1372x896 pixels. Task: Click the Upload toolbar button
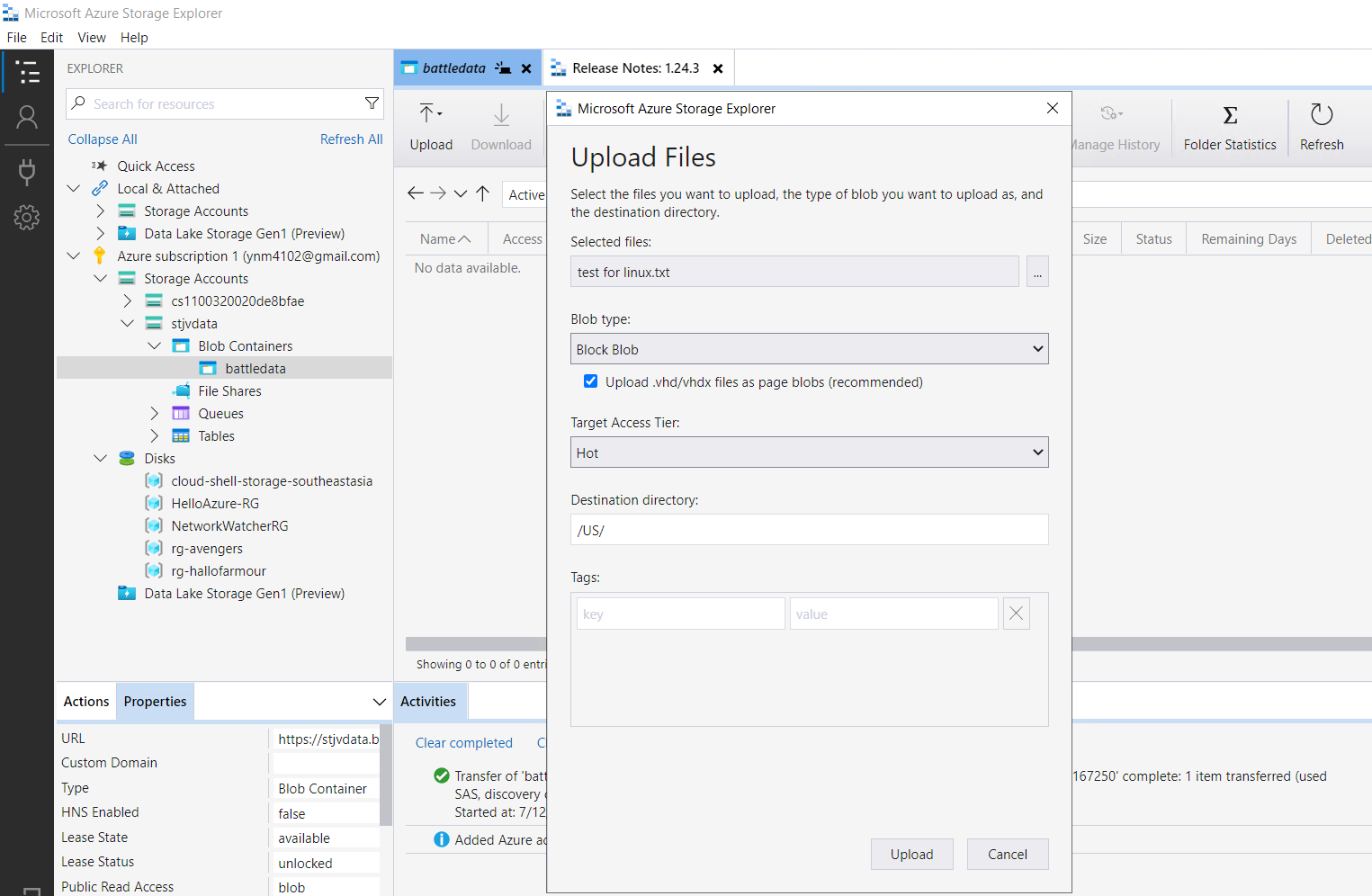431,127
